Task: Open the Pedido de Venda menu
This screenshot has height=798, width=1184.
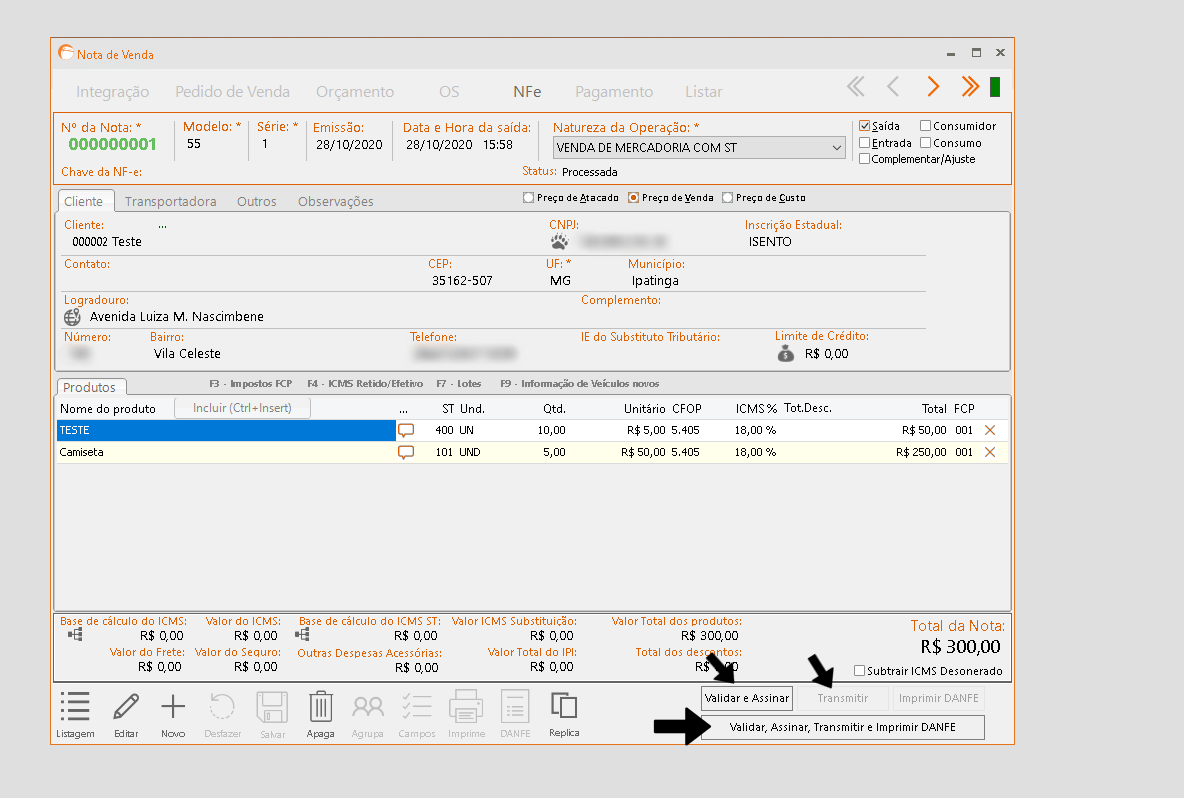Action: 233,91
